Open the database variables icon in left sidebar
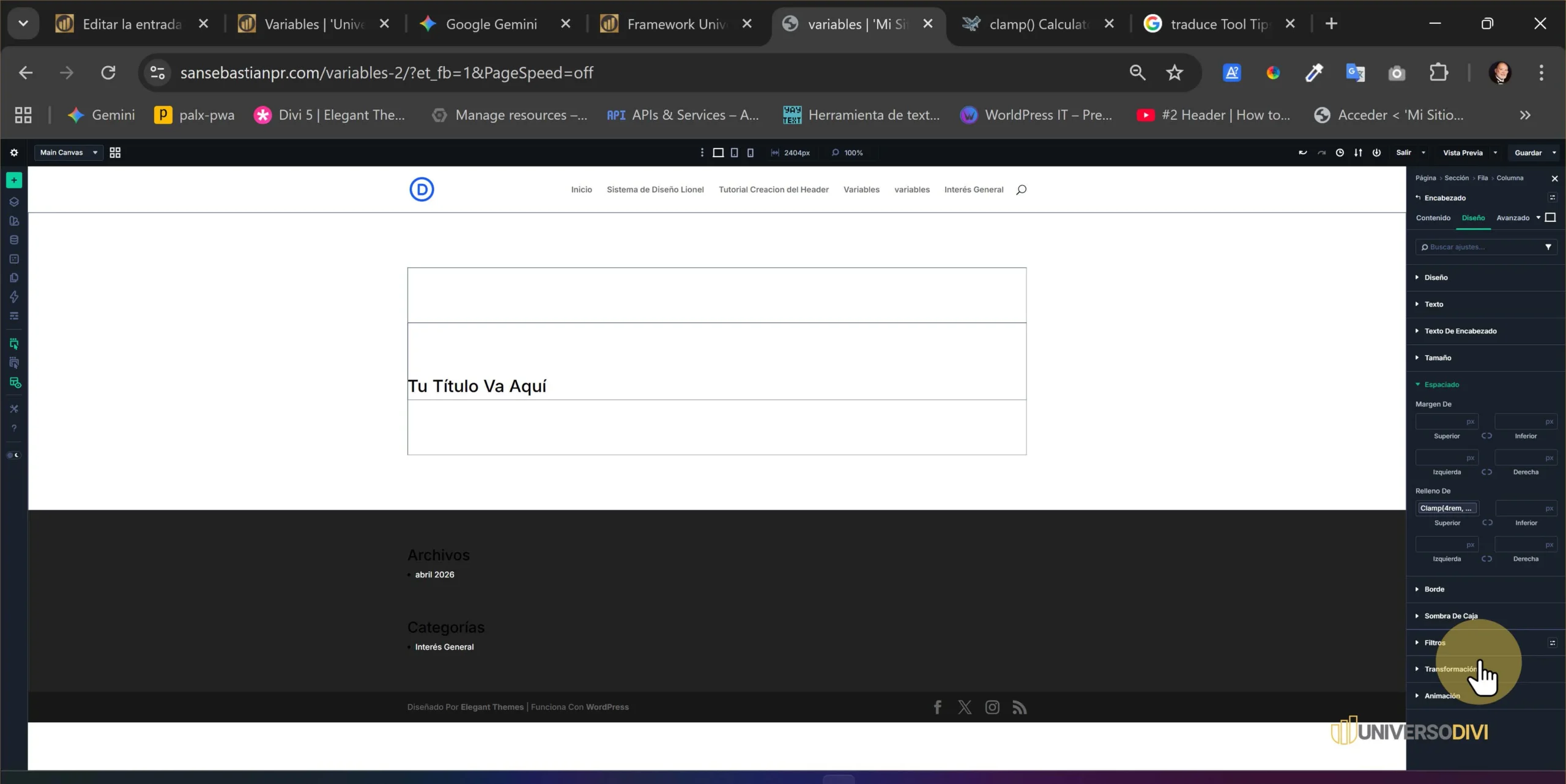The height and width of the screenshot is (784, 1566). pos(14,240)
